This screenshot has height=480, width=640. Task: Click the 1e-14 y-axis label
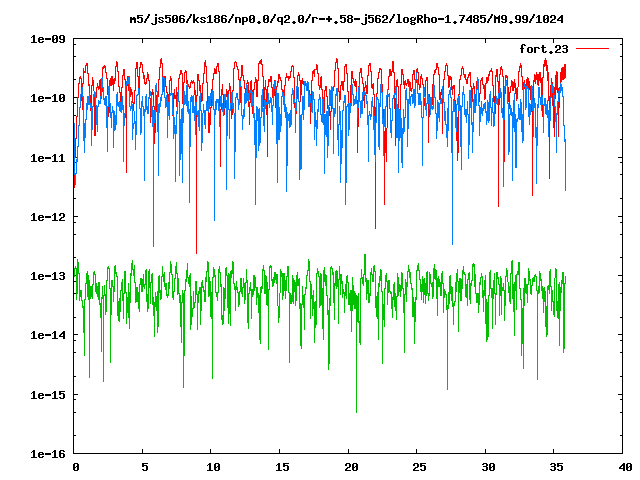pos(48,335)
